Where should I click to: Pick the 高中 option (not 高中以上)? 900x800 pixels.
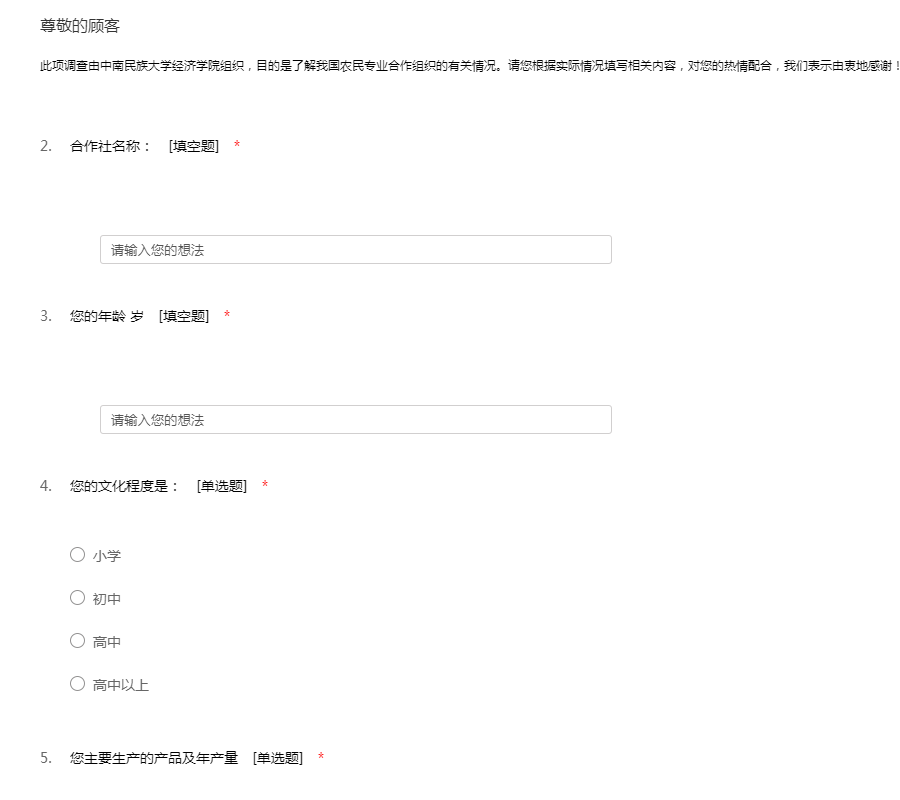pos(77,641)
